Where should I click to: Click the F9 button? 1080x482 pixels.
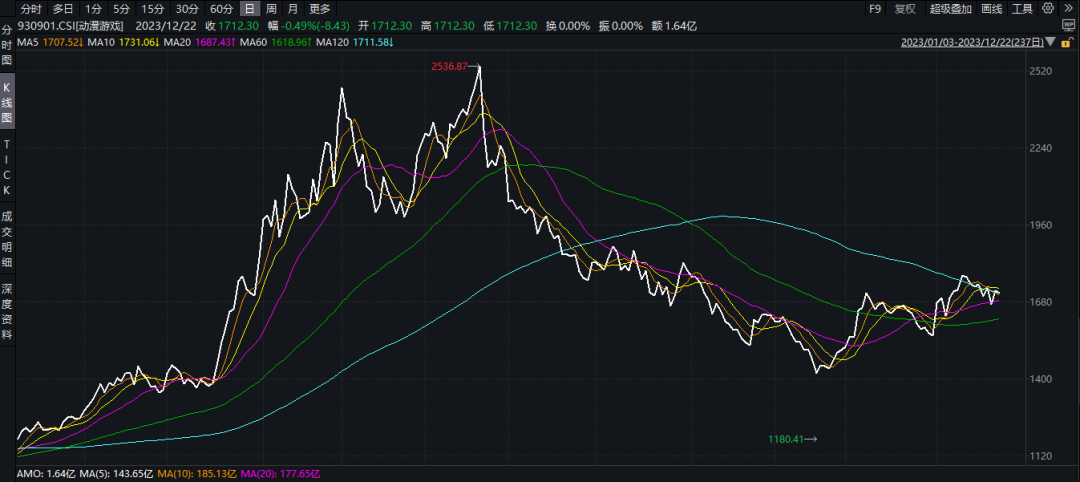(x=875, y=9)
